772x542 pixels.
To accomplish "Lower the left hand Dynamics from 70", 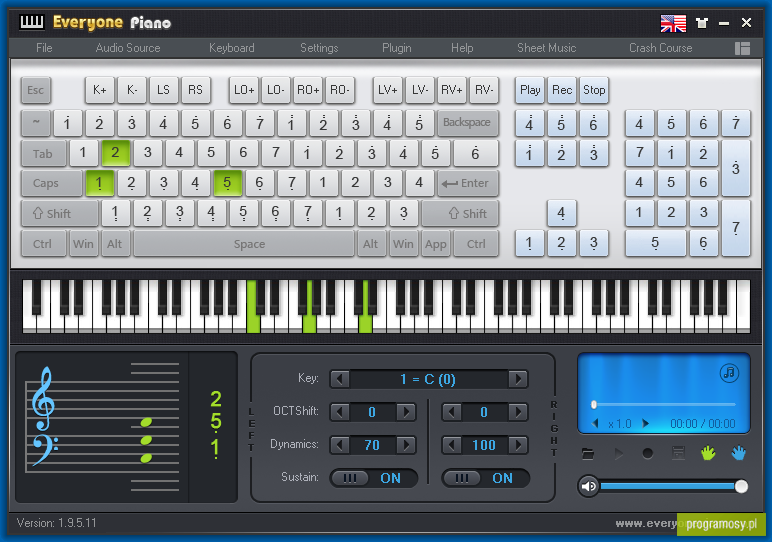I will point(340,445).
